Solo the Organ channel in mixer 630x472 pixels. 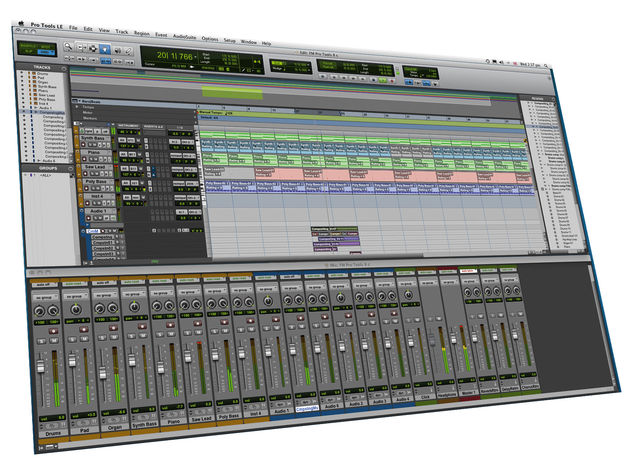(102, 338)
